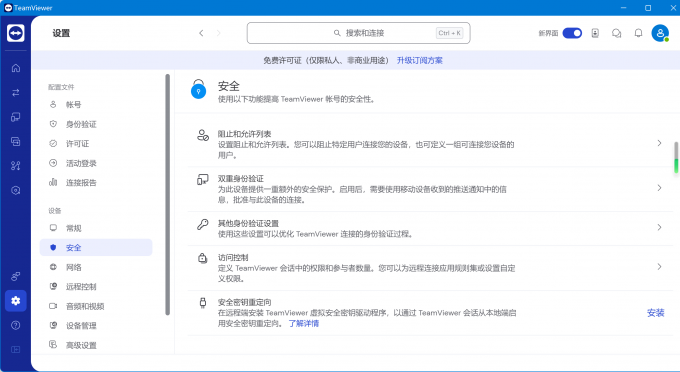Open the integrations icon above settings
This screenshot has width=680, height=372.
click(16, 276)
